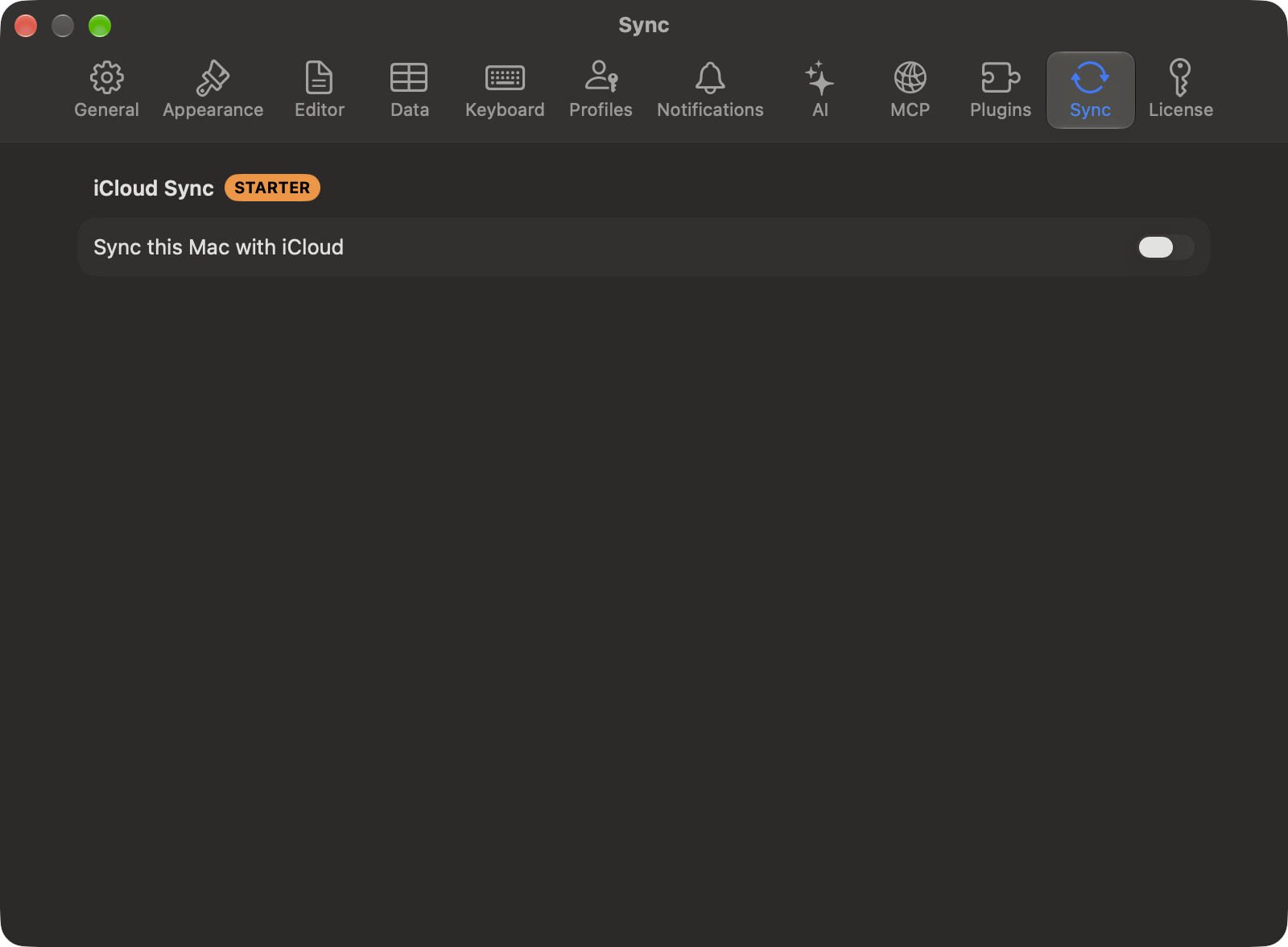Open the License key icon
The width and height of the screenshot is (1288, 947).
pyautogui.click(x=1180, y=78)
